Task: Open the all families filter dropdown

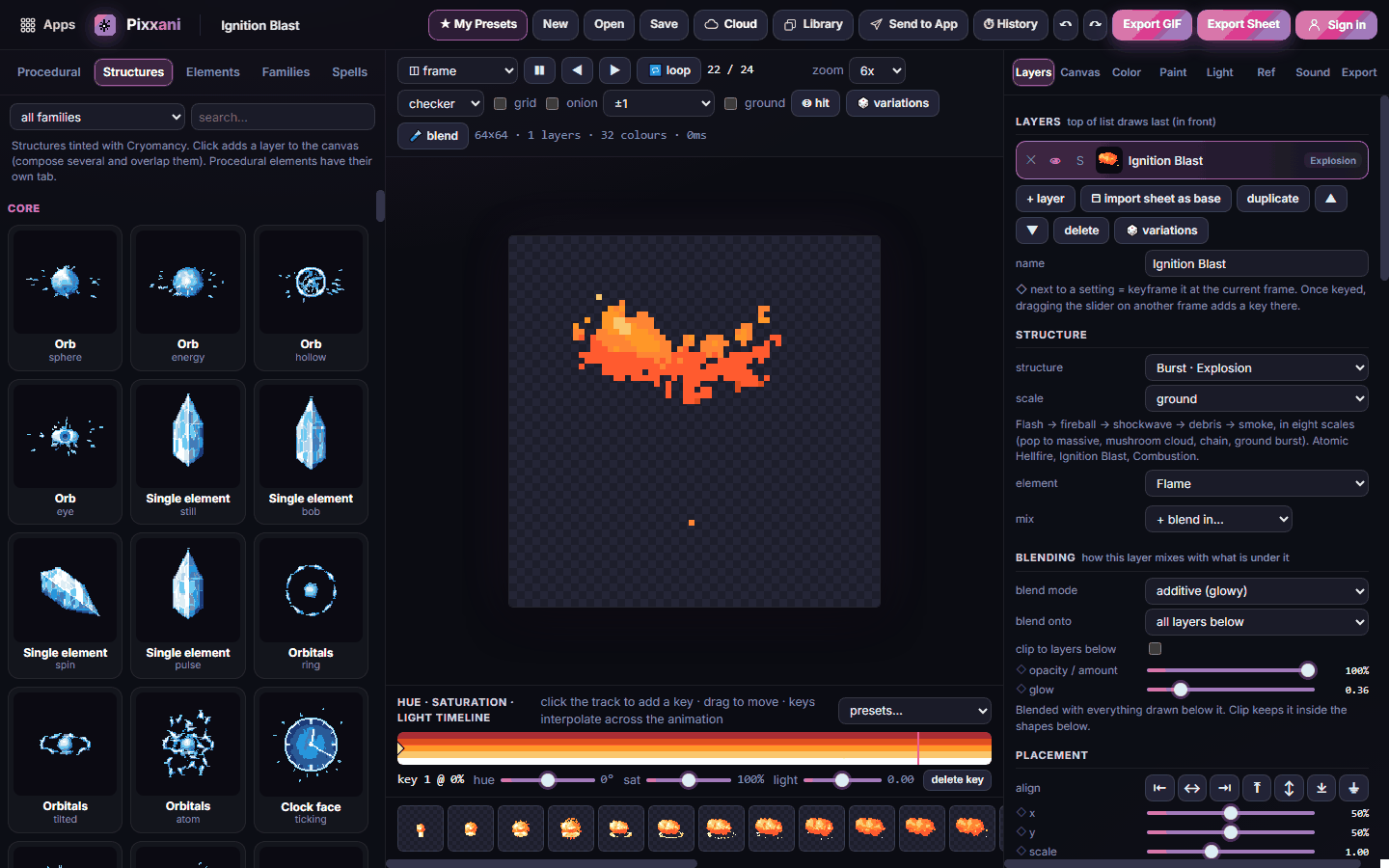Action: (x=97, y=117)
